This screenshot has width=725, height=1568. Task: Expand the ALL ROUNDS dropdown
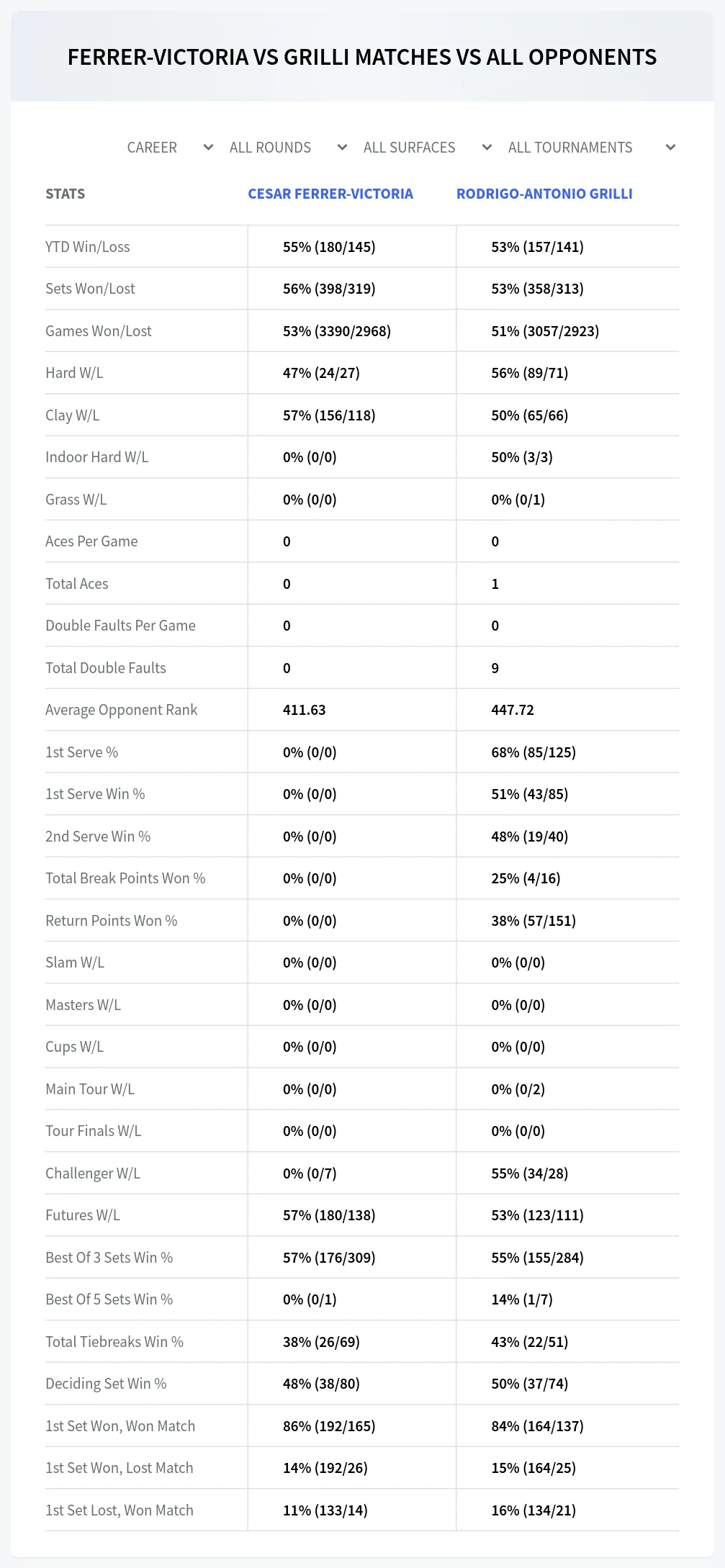pyautogui.click(x=288, y=148)
